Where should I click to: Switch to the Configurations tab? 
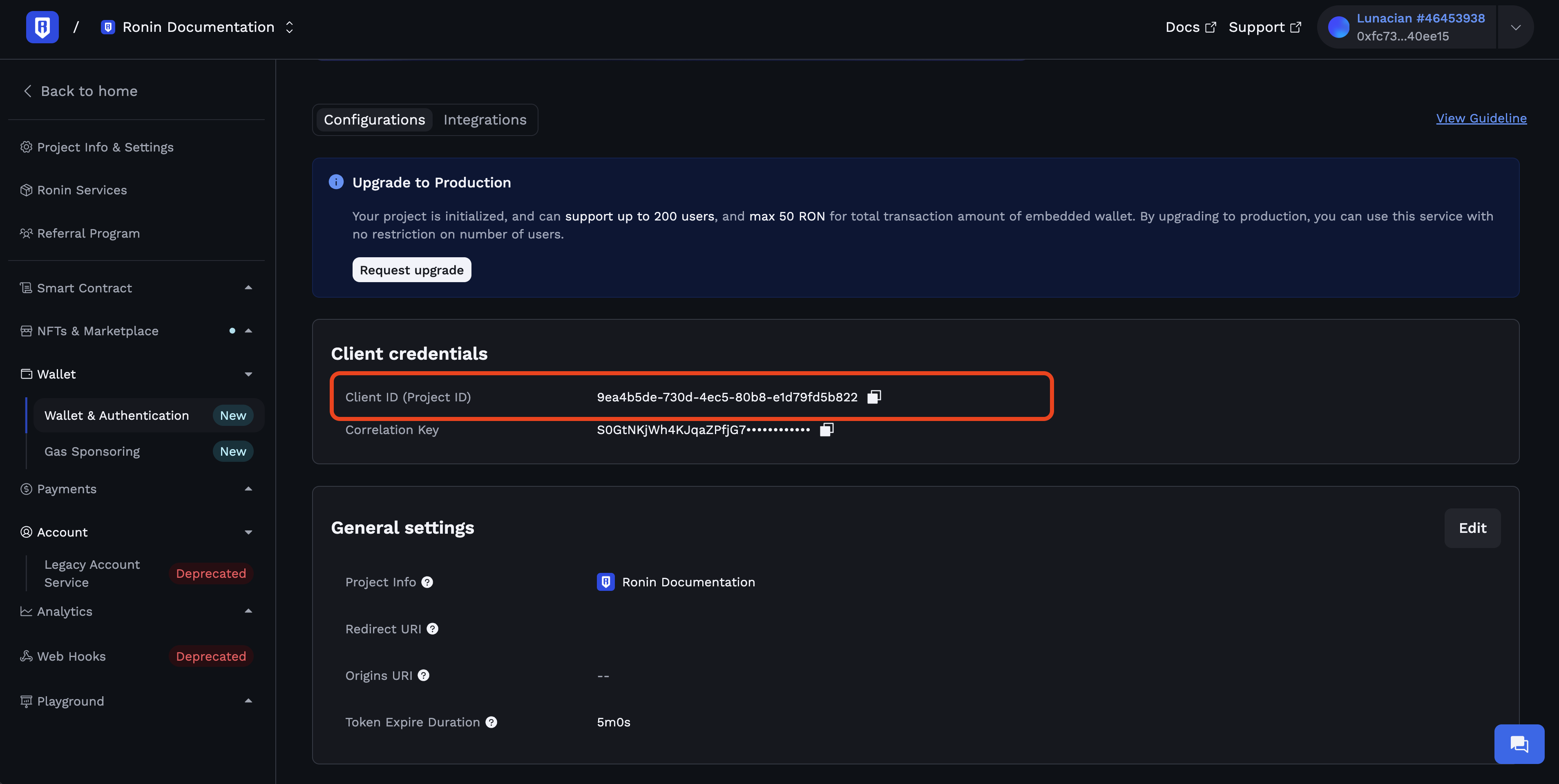pyautogui.click(x=375, y=120)
